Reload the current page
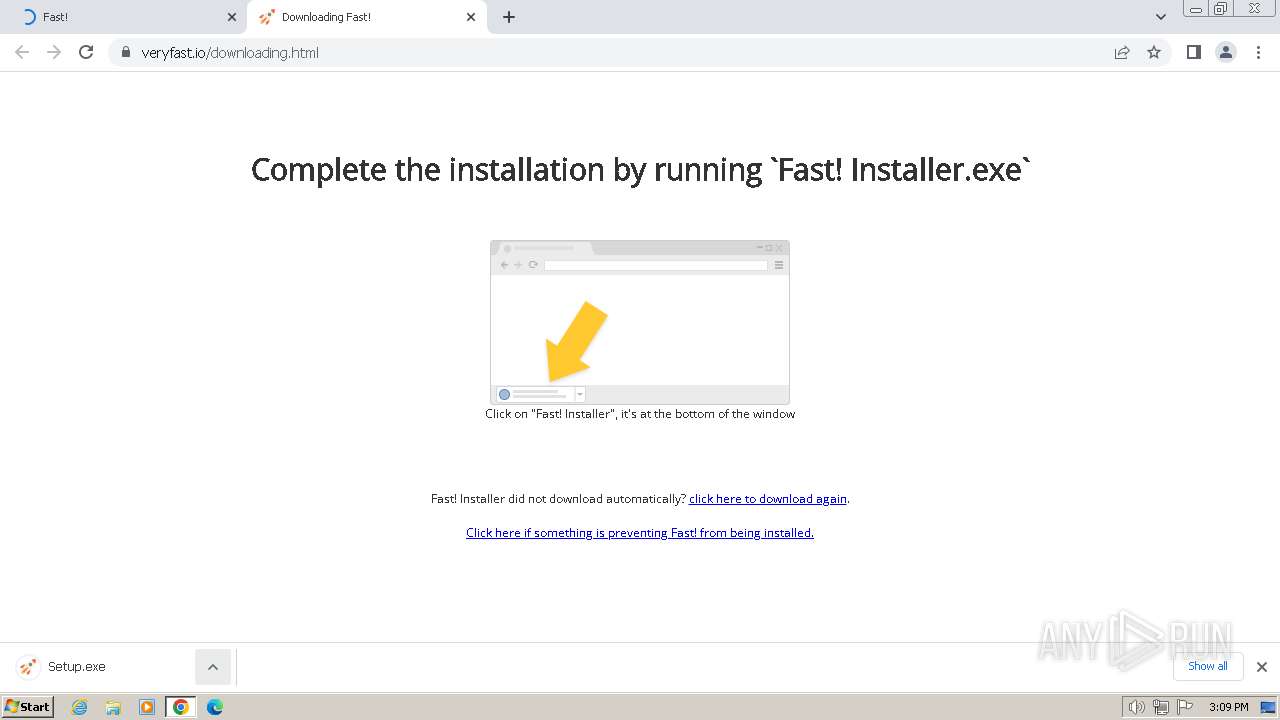Viewport: 1280px width, 720px height. pyautogui.click(x=86, y=52)
